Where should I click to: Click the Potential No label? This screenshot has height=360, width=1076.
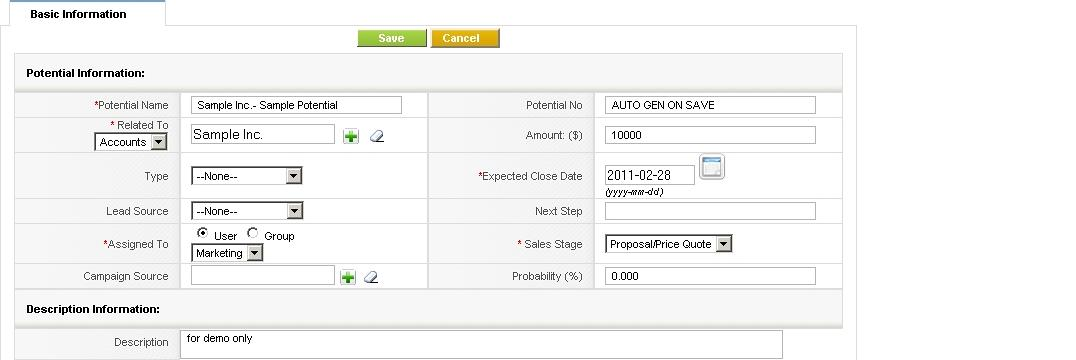click(x=554, y=106)
